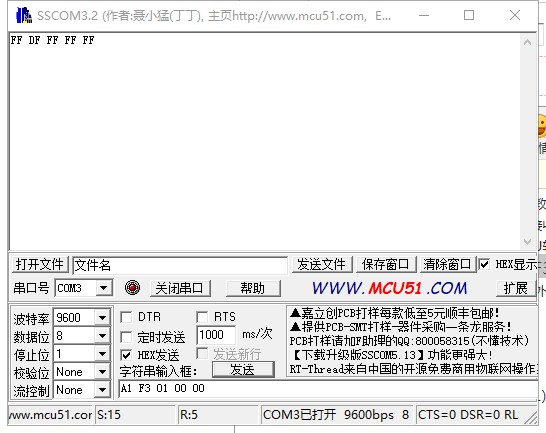Close the SSCOM window
Viewport: 546px width, 433px height.
point(515,15)
